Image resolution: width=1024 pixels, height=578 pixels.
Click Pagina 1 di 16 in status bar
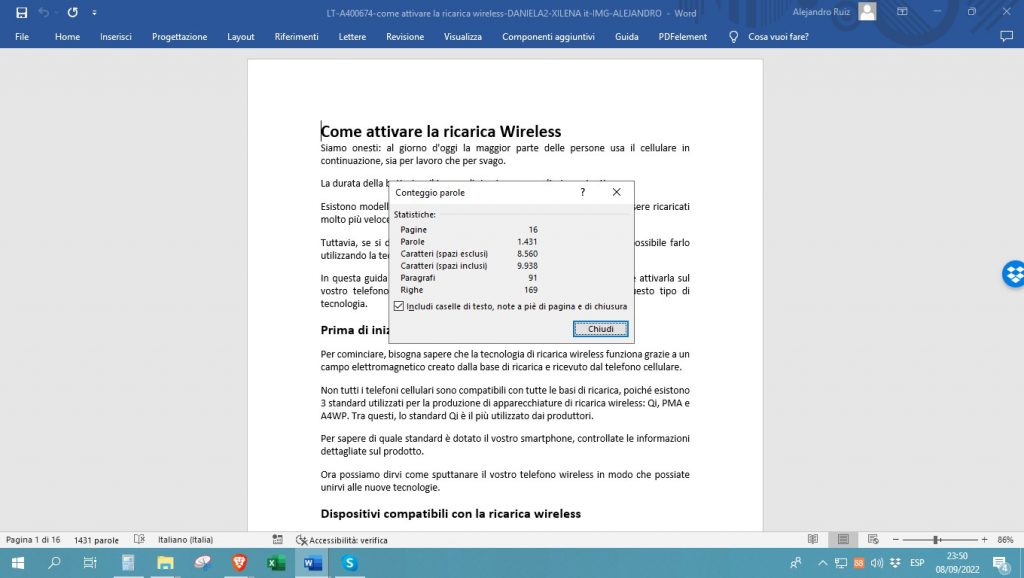[x=31, y=540]
